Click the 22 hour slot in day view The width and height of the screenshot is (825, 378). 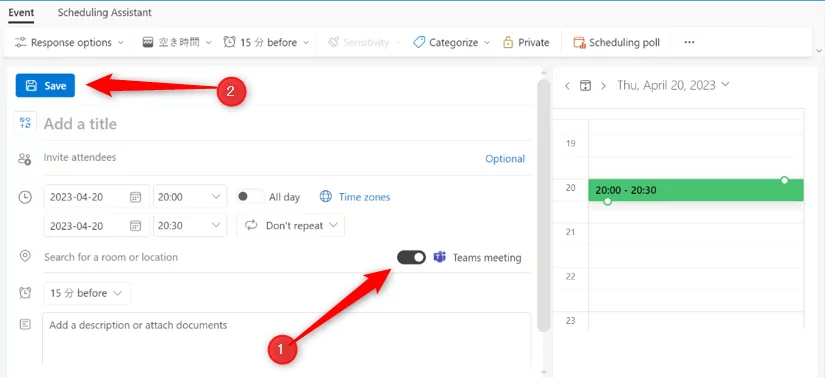696,290
